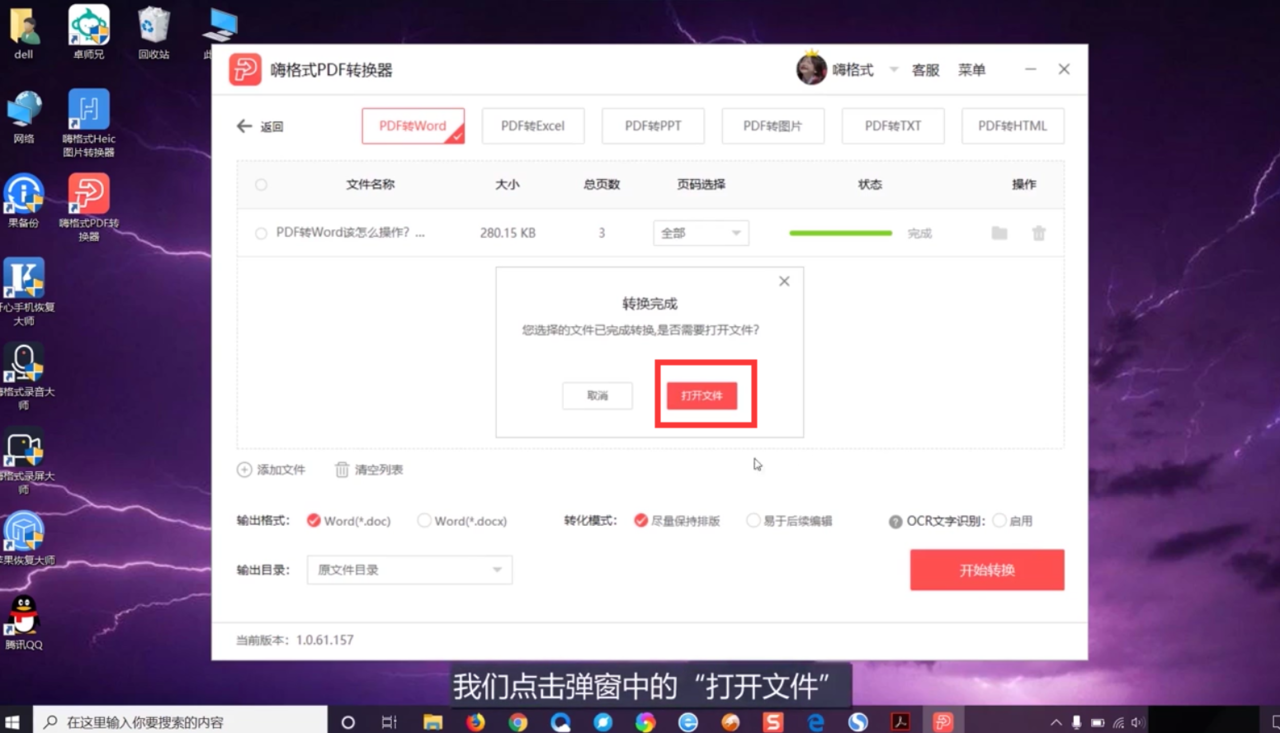
Task: Select Word(*.doc) output format
Action: [x=314, y=521]
